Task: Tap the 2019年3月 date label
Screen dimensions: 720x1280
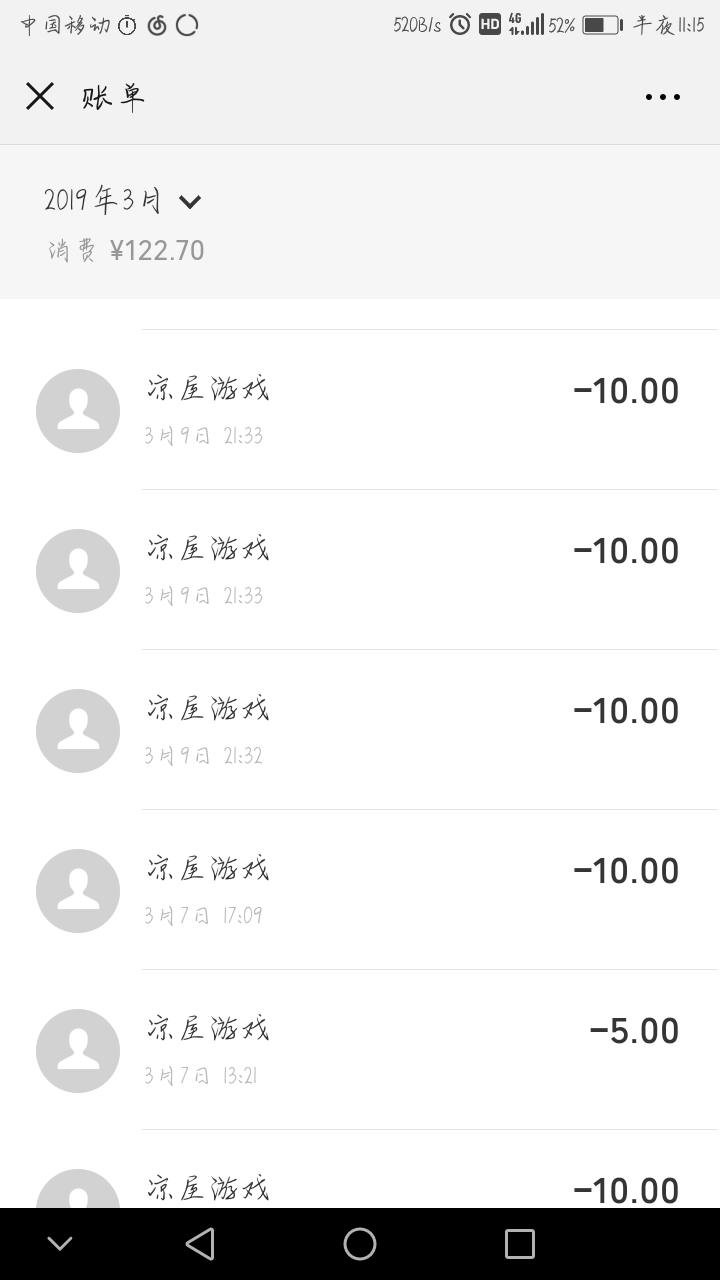Action: (102, 200)
